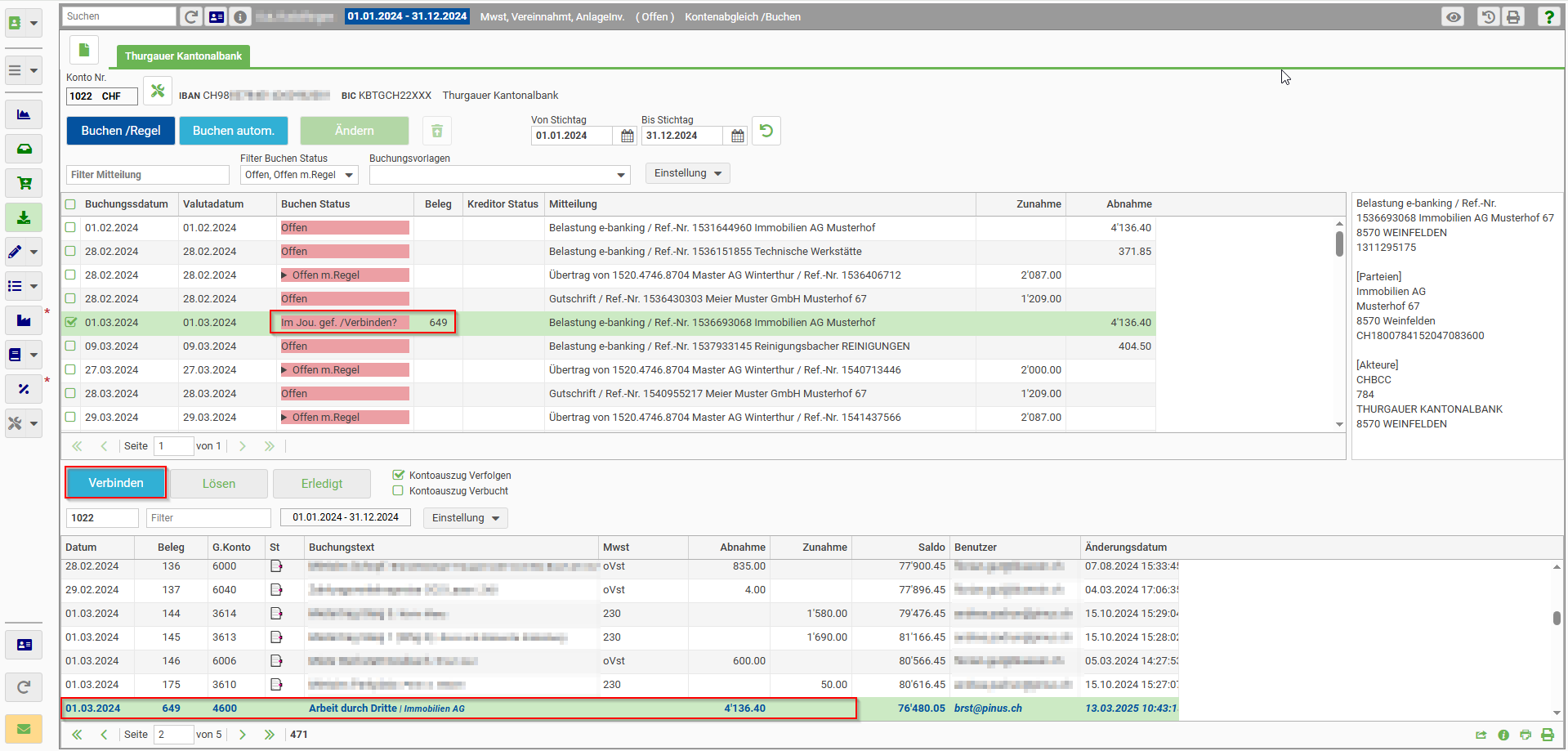Screen dimensions: 1568x751
Task: Click the trash delete icon beside Ändern
Action: point(437,131)
